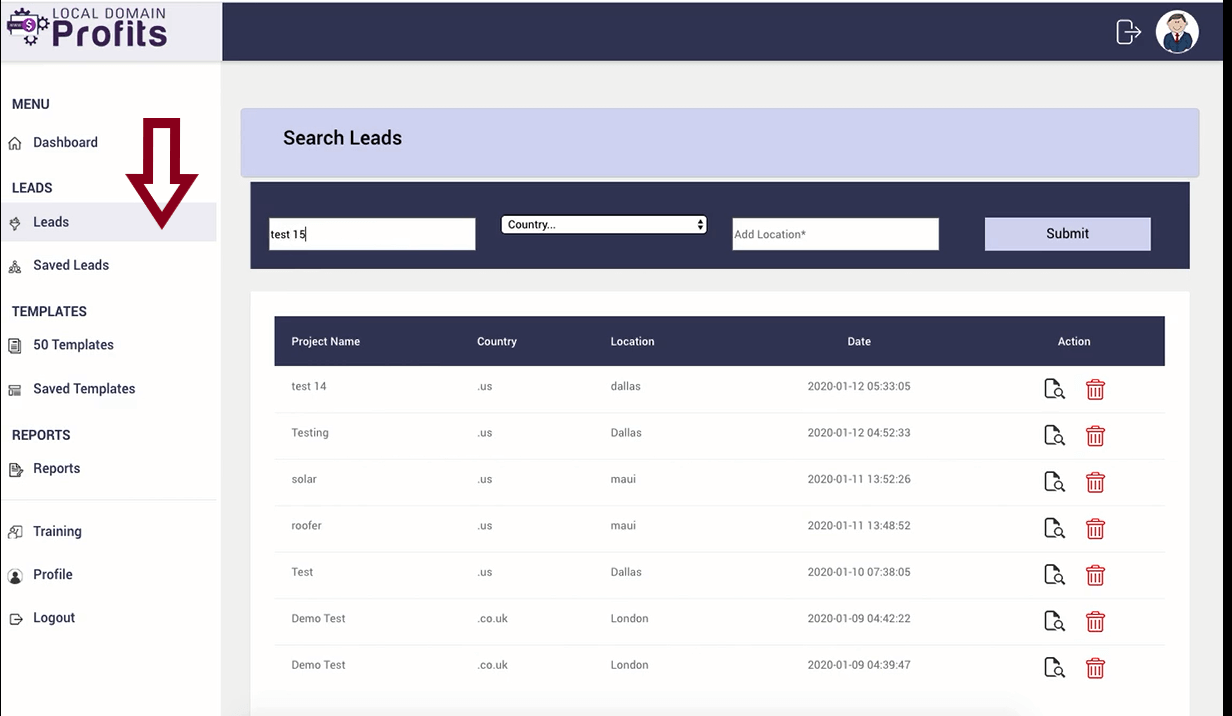View Demo Test leads from 04:42:22

pos(1054,621)
